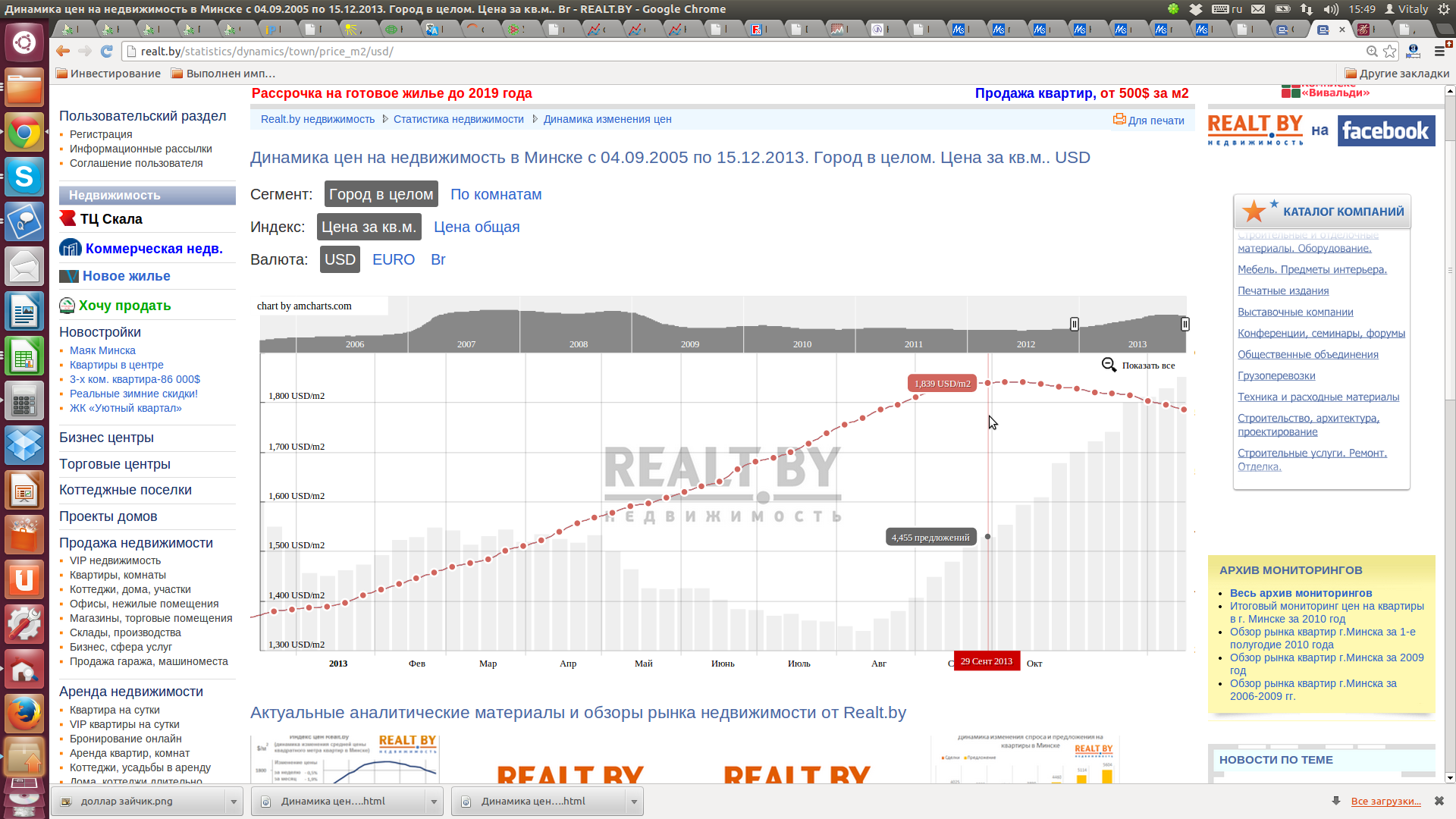Screen dimensions: 1456x819
Task: Open Ubuntu Software Center bag icon
Action: 24,535
